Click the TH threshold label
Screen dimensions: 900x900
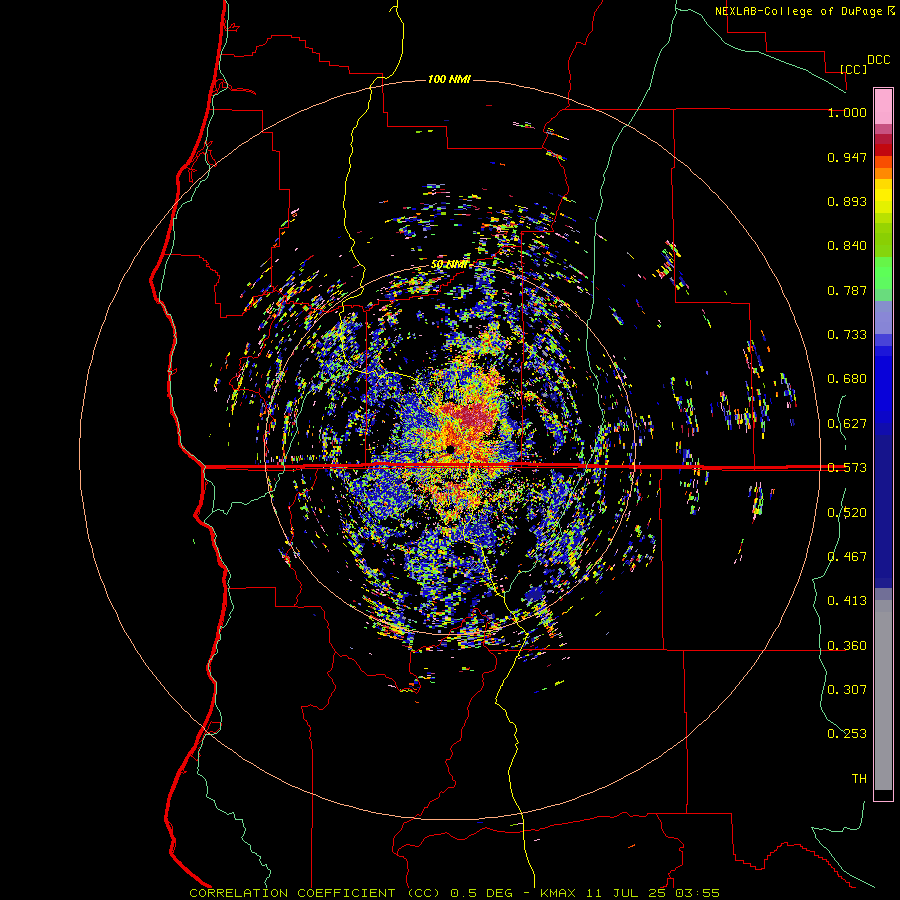(x=859, y=779)
